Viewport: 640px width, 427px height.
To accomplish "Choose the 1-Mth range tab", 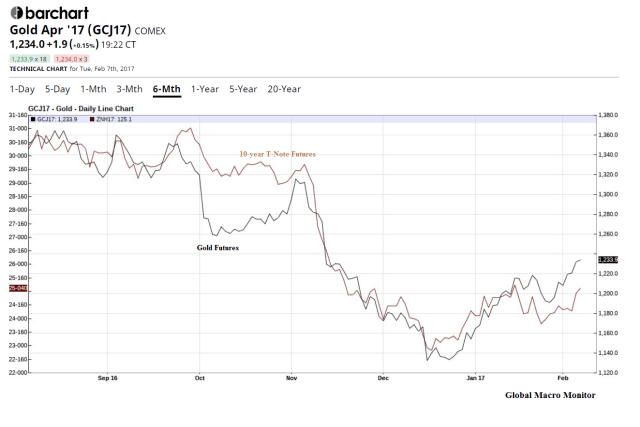I will coord(94,89).
